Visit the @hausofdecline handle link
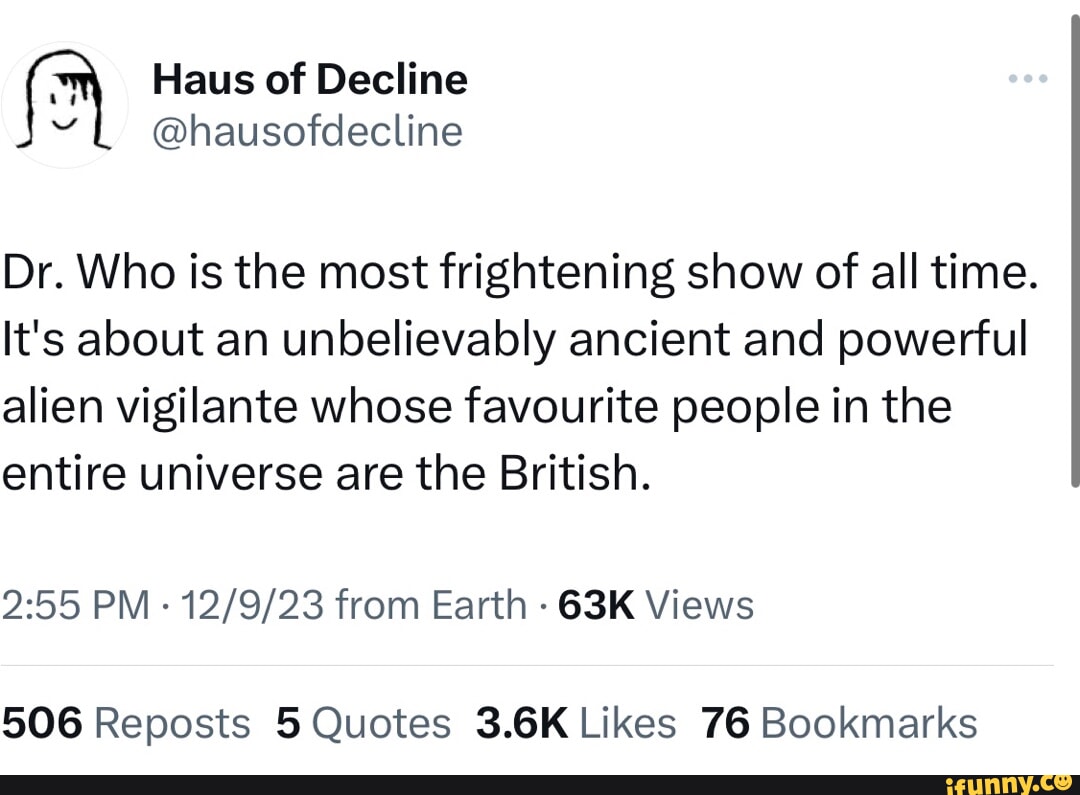 307,131
